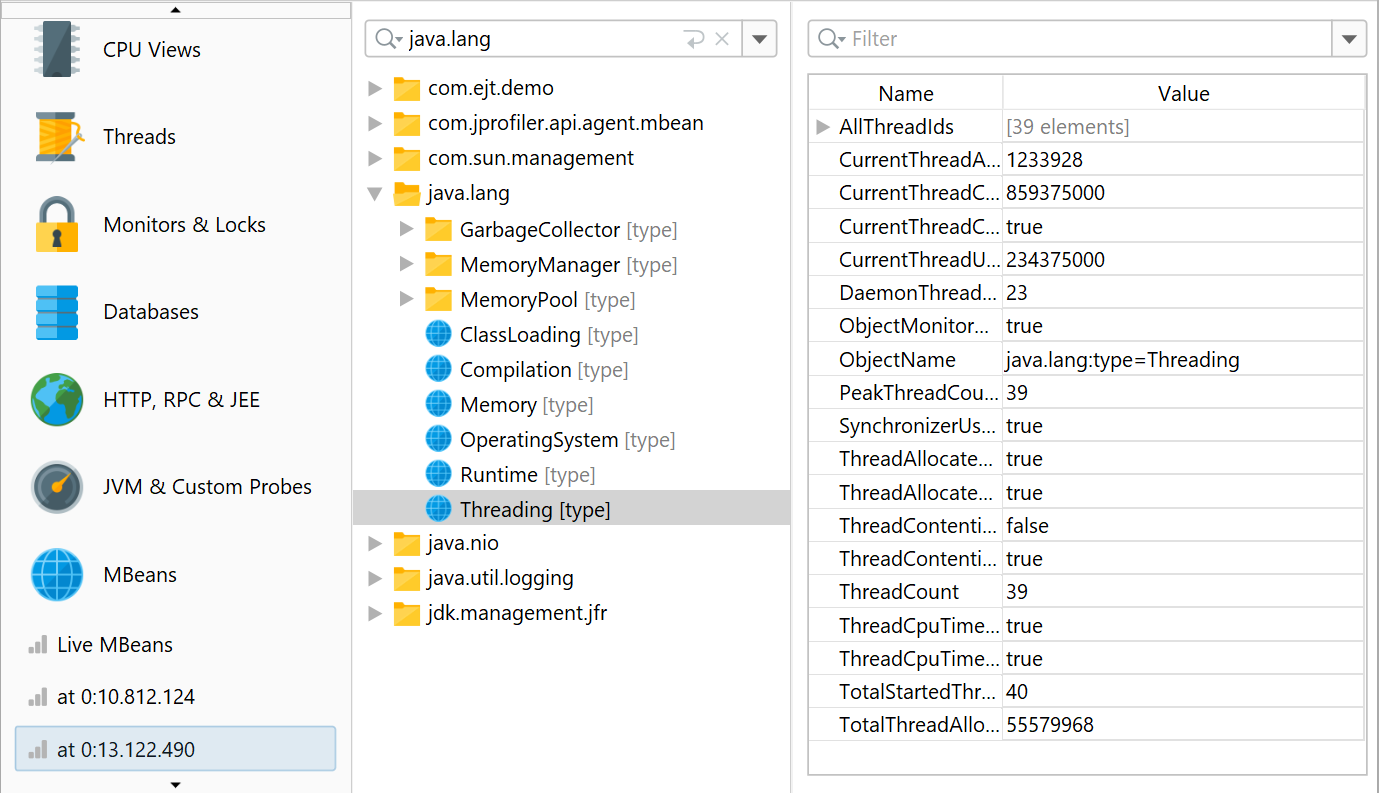1379x793 pixels.
Task: Click the Threads spool icon
Action: point(56,137)
